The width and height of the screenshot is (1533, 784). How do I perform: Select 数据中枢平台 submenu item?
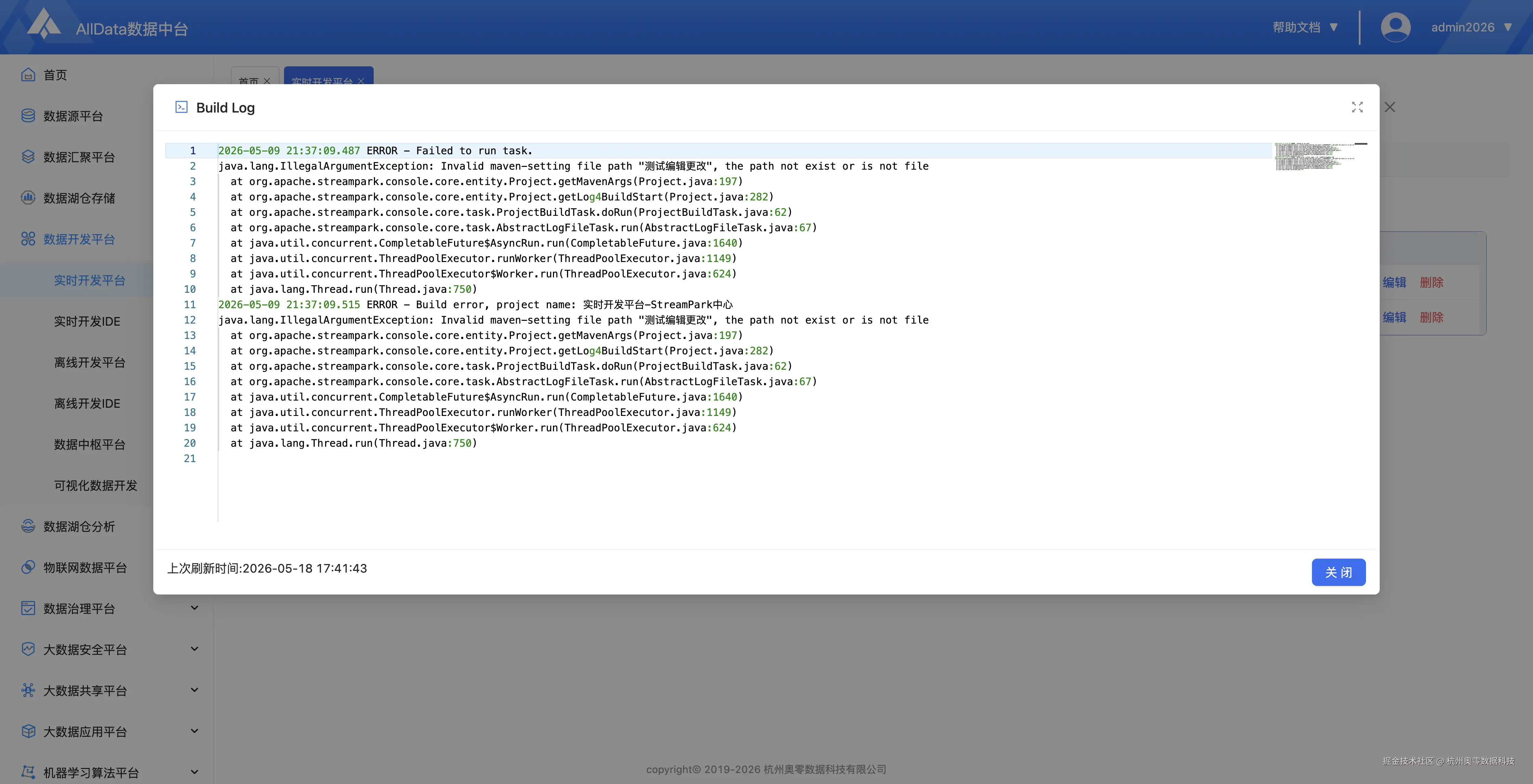click(x=90, y=444)
